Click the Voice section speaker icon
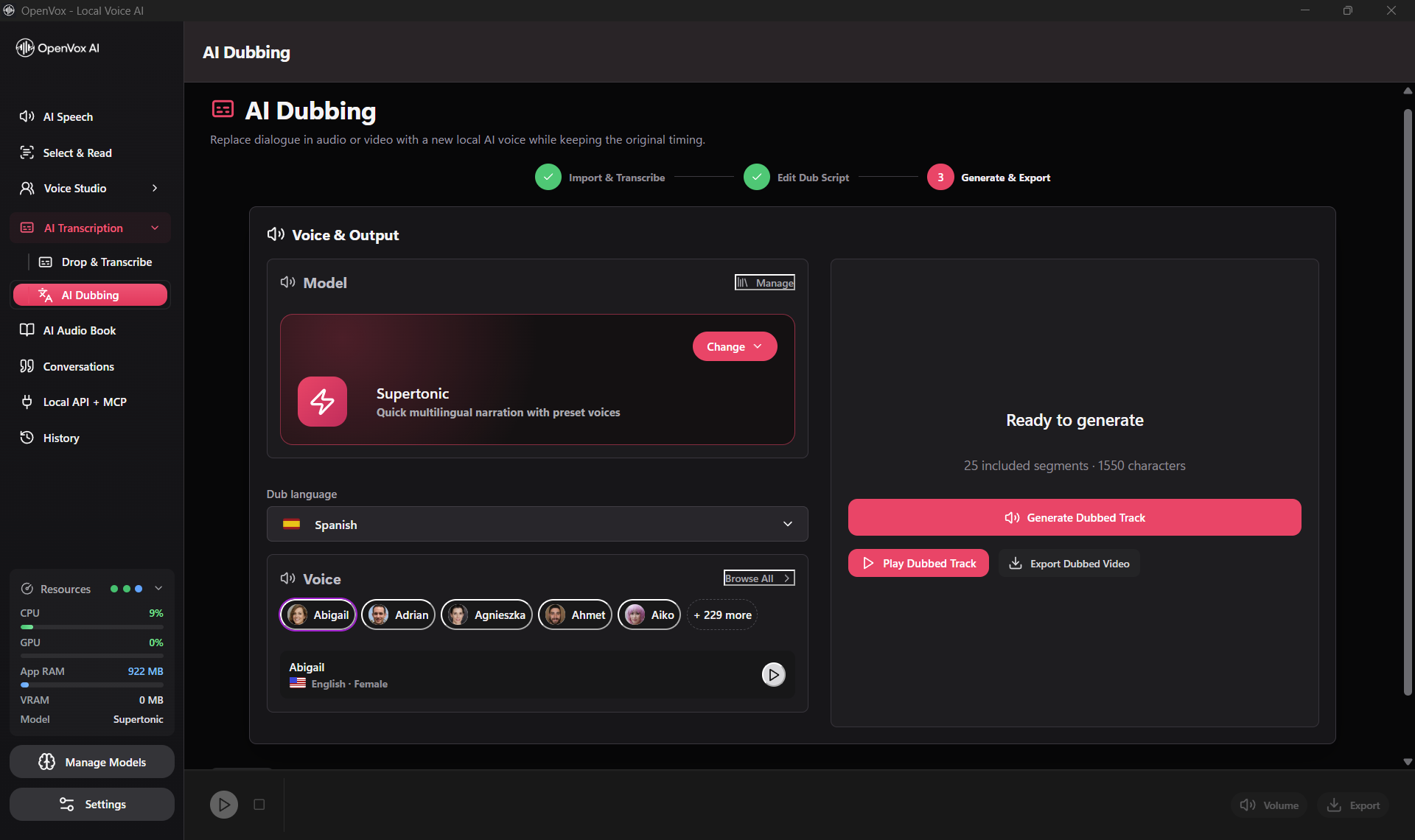This screenshot has height=840, width=1415. pyautogui.click(x=287, y=578)
